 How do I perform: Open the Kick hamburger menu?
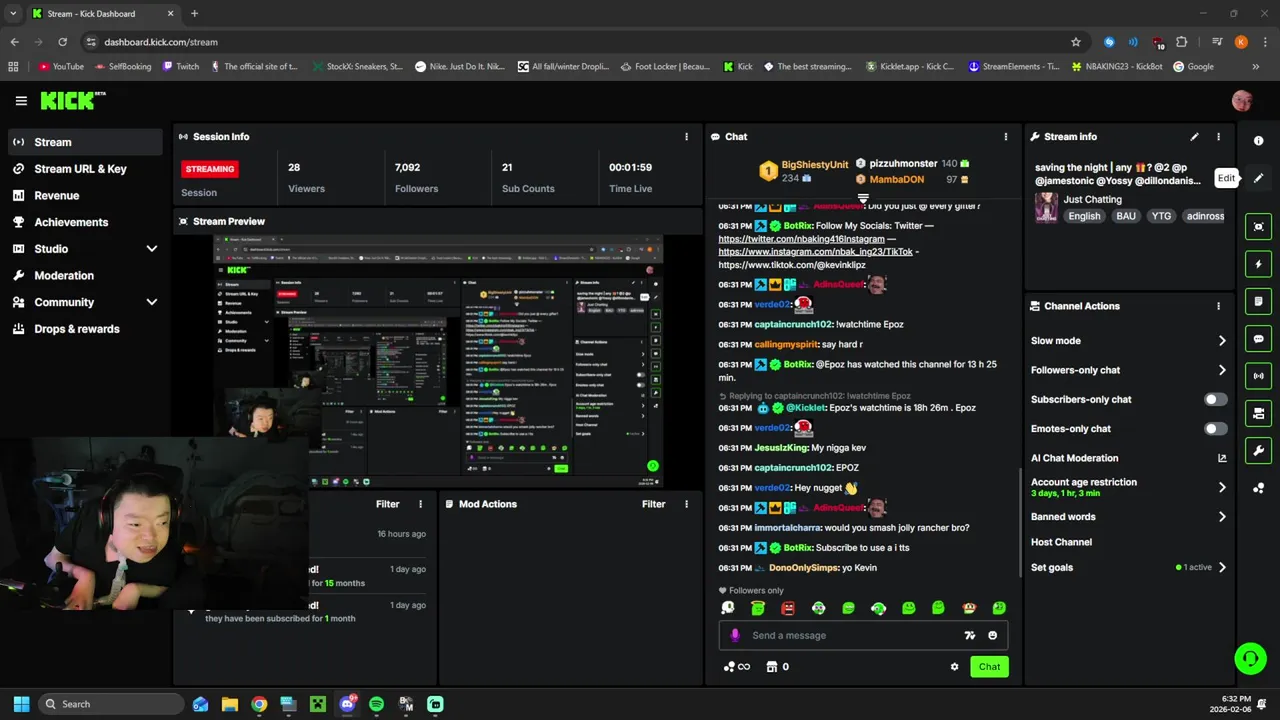coord(21,101)
